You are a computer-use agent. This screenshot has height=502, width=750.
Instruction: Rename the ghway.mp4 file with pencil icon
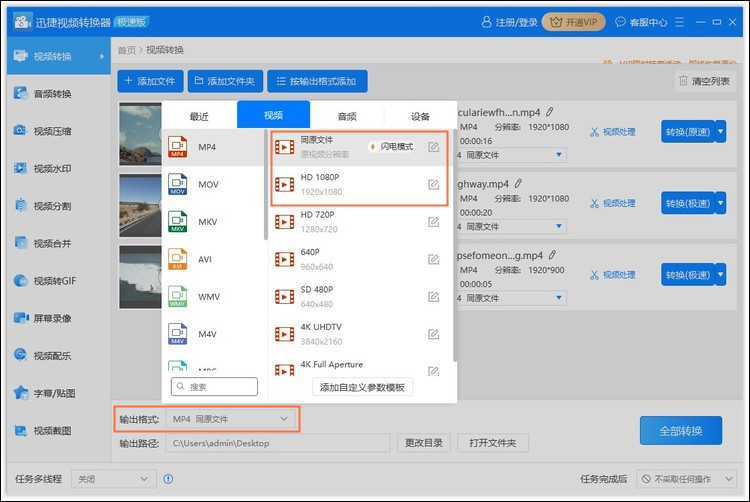tap(518, 183)
